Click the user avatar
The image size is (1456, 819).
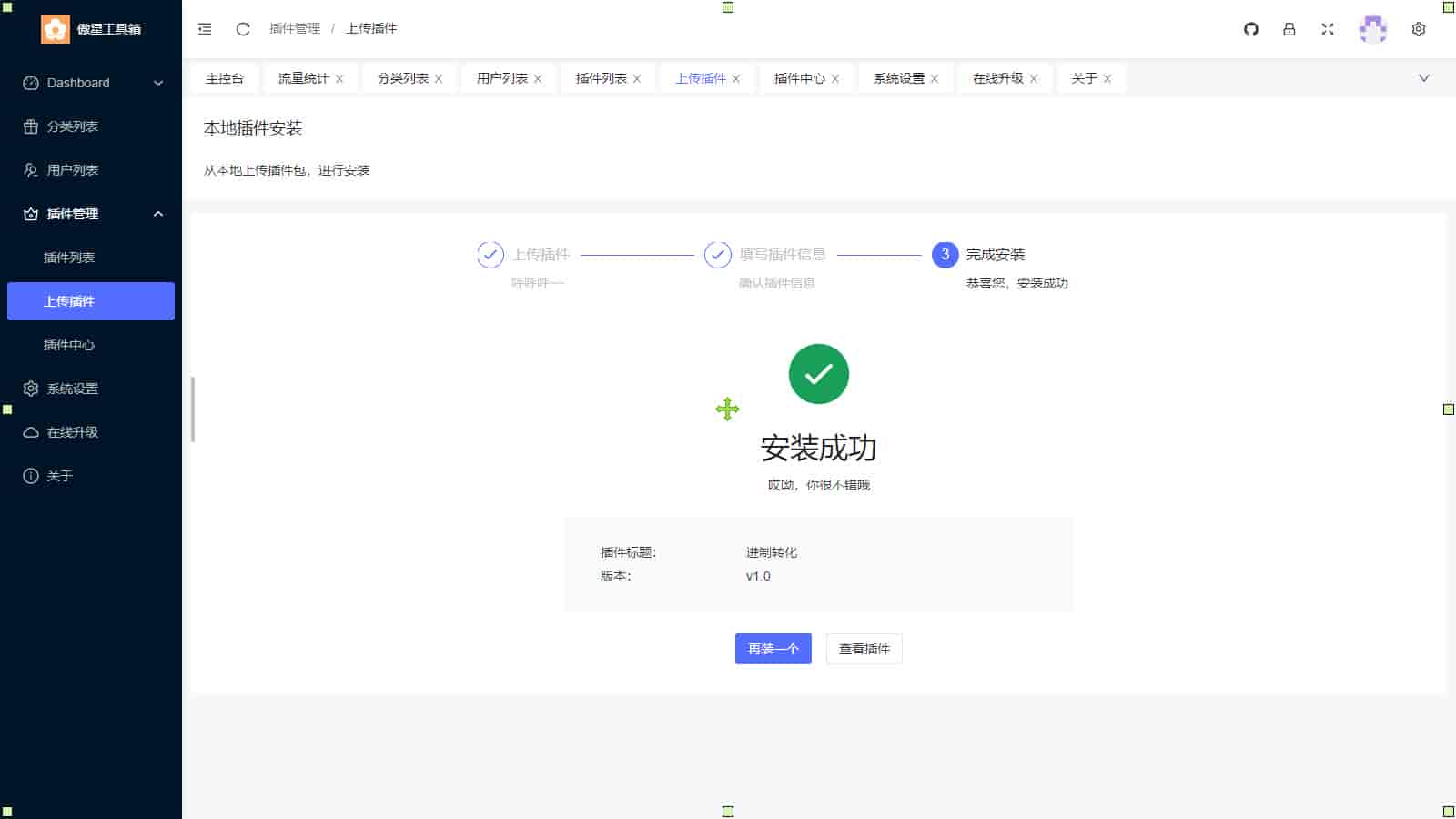click(x=1372, y=29)
